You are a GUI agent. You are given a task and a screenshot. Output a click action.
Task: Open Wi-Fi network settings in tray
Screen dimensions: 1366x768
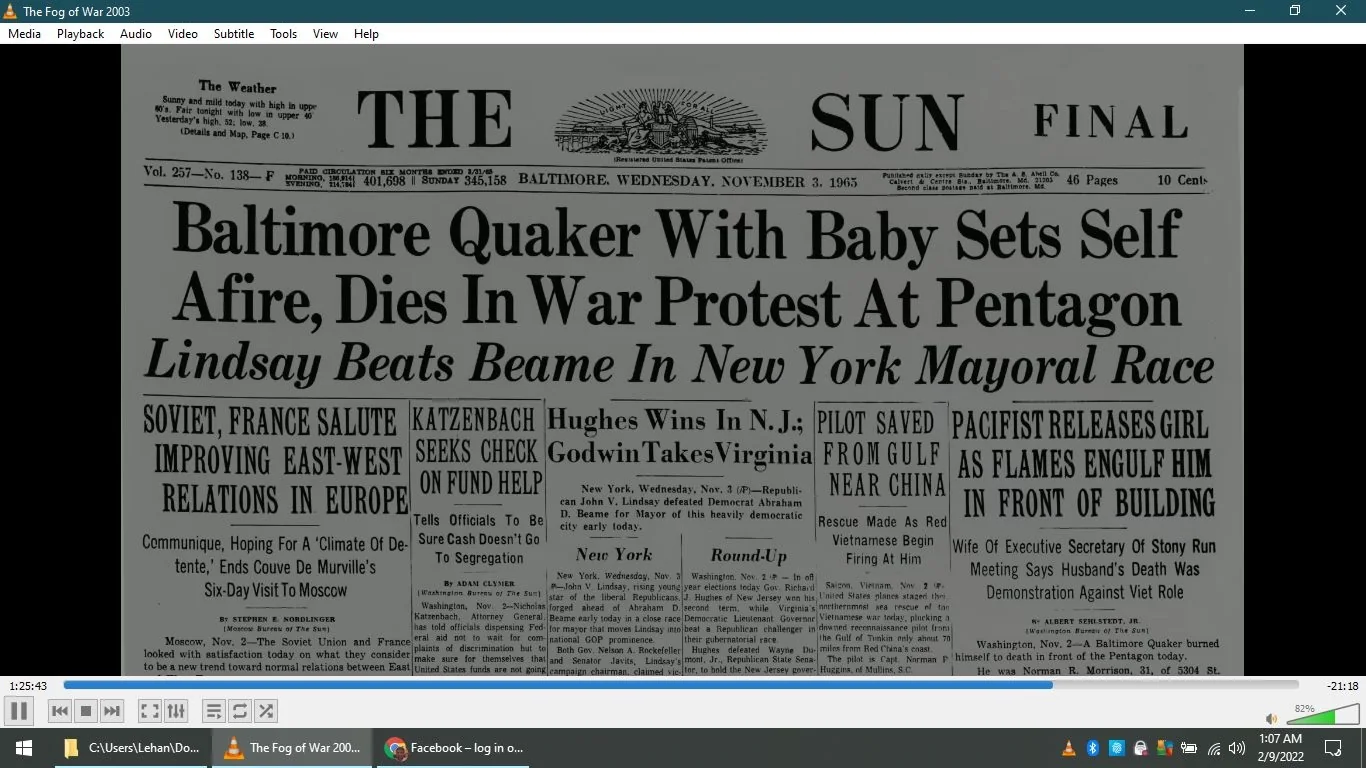1214,748
